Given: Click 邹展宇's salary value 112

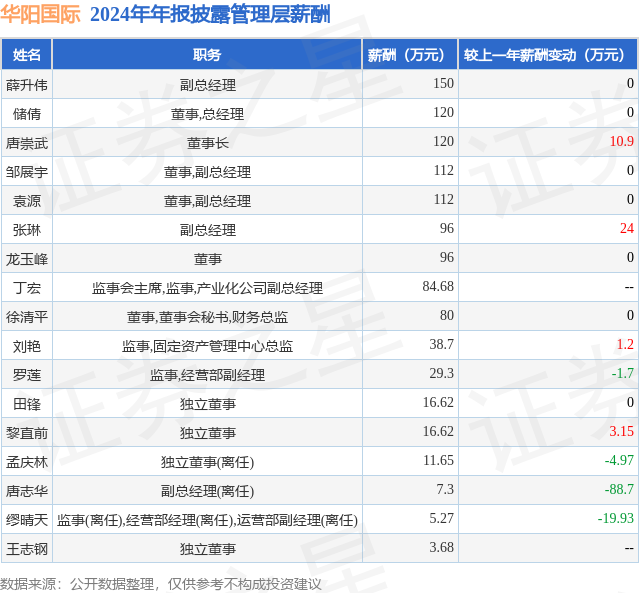Looking at the screenshot, I should point(443,170).
